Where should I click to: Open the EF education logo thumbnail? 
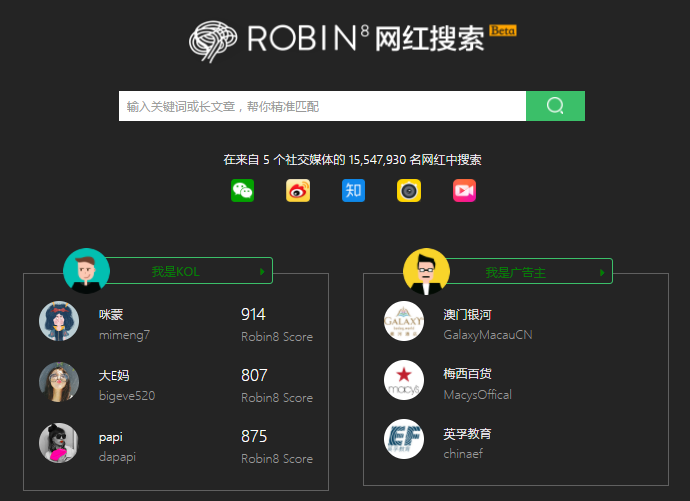[404, 439]
